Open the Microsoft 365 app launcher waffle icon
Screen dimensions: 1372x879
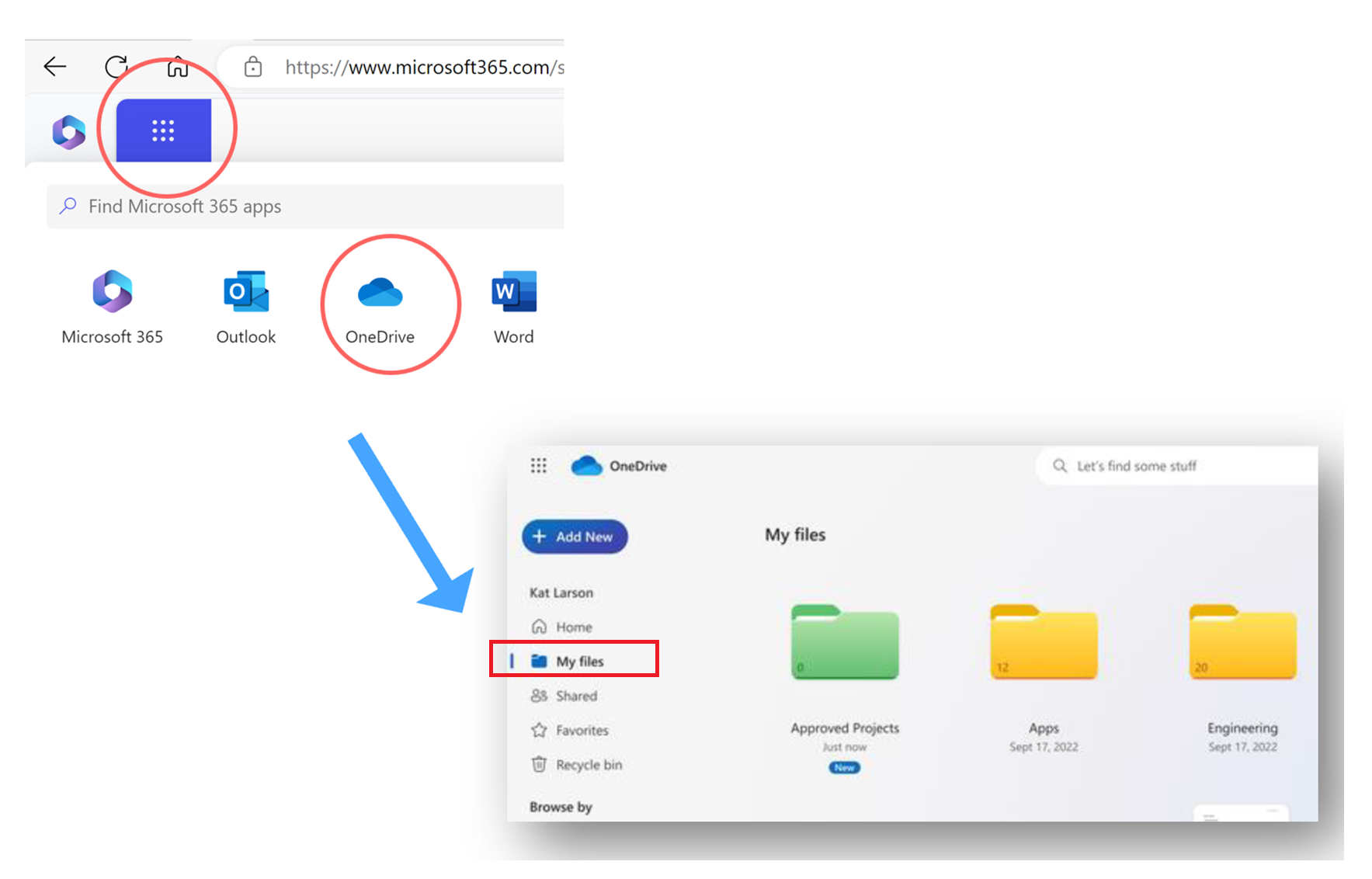click(162, 130)
